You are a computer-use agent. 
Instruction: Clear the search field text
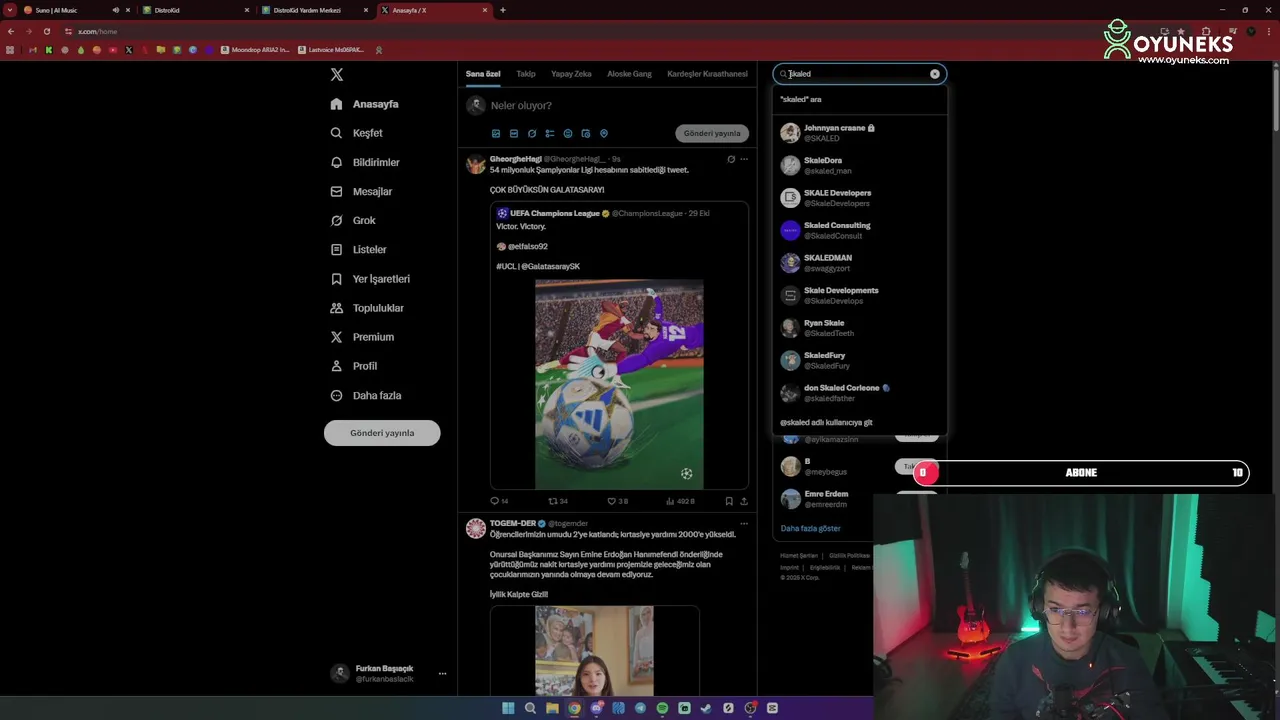[x=935, y=74]
